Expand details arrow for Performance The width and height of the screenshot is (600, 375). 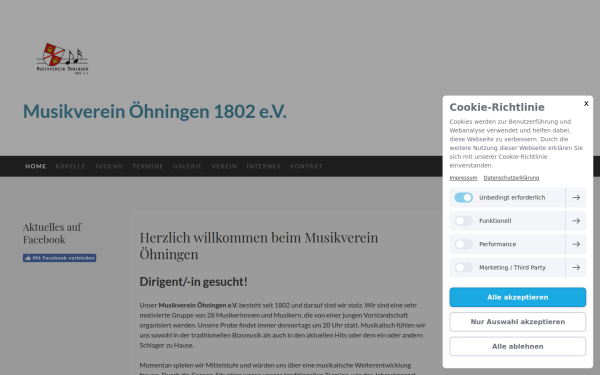[x=576, y=244]
